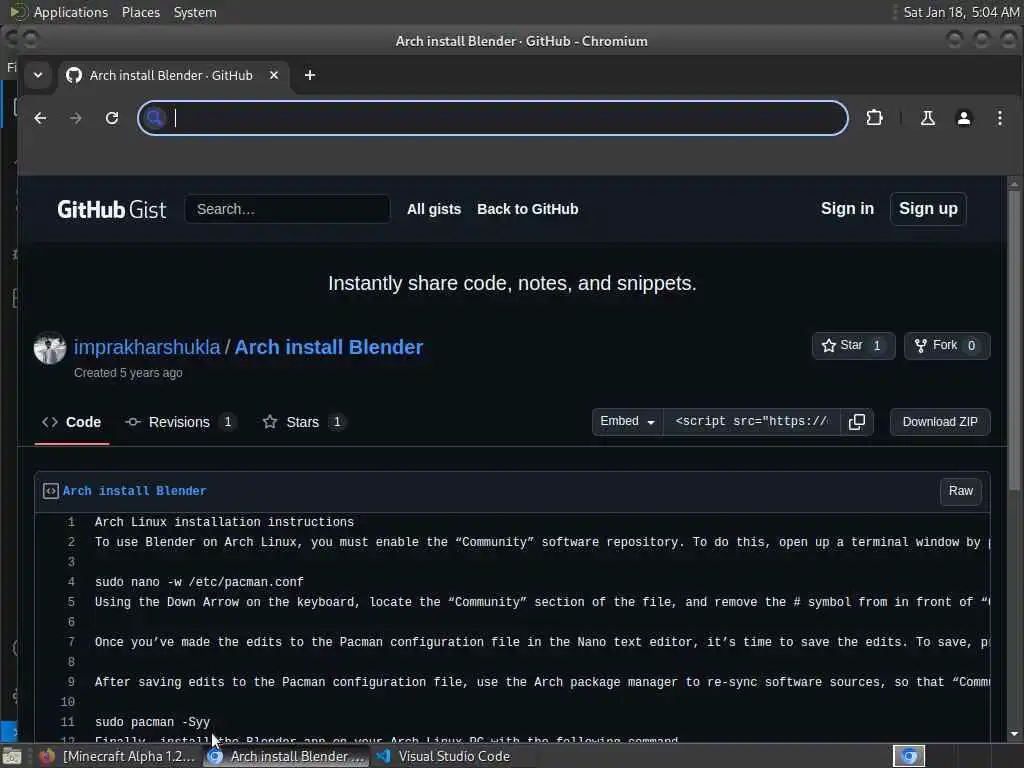Select line number 4
Image resolution: width=1024 pixels, height=768 pixels.
click(71, 582)
